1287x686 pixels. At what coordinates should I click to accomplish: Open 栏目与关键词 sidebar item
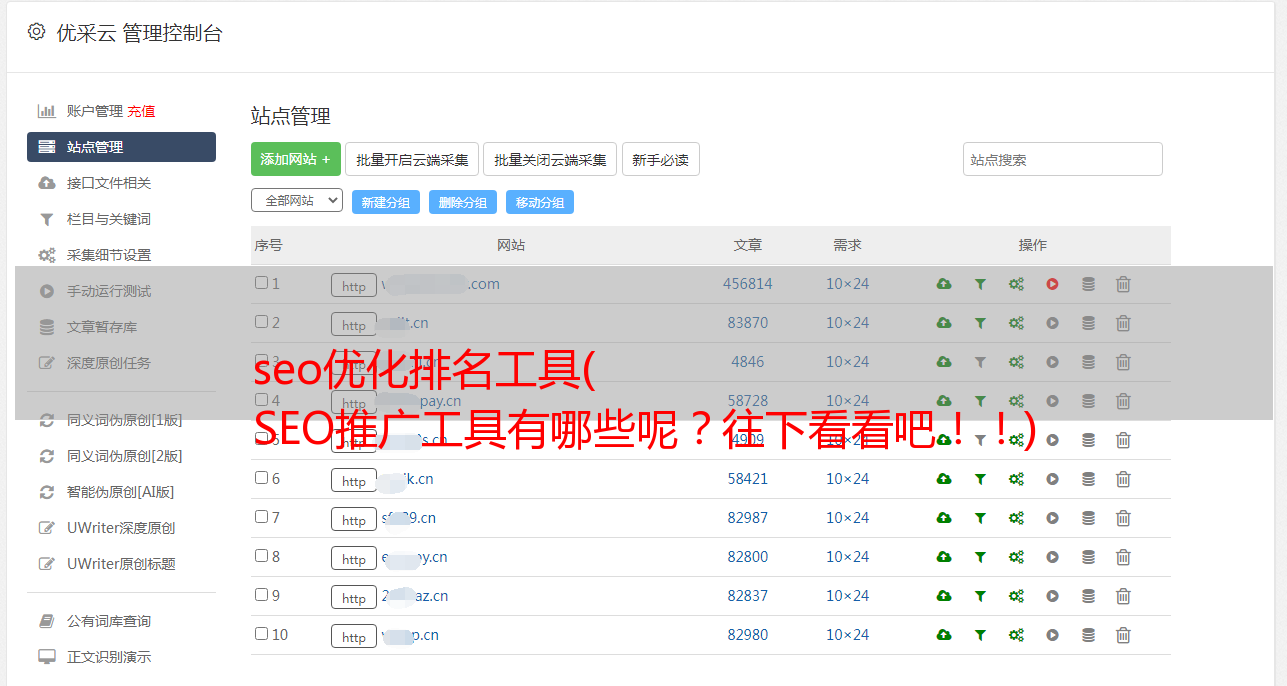point(109,219)
